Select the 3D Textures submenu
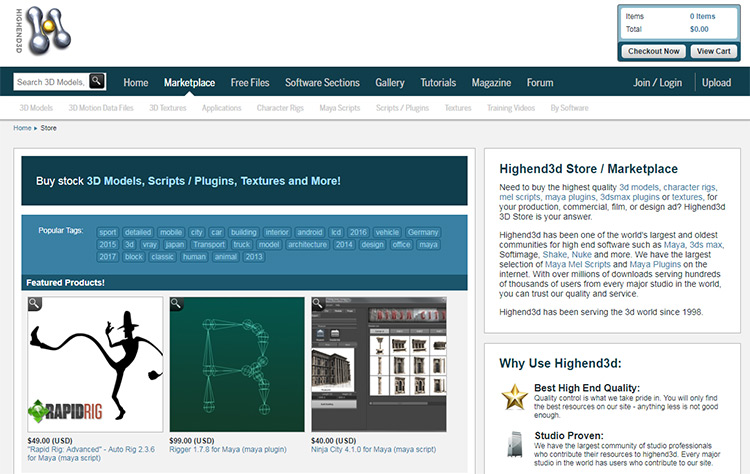750x474 pixels. [x=167, y=108]
